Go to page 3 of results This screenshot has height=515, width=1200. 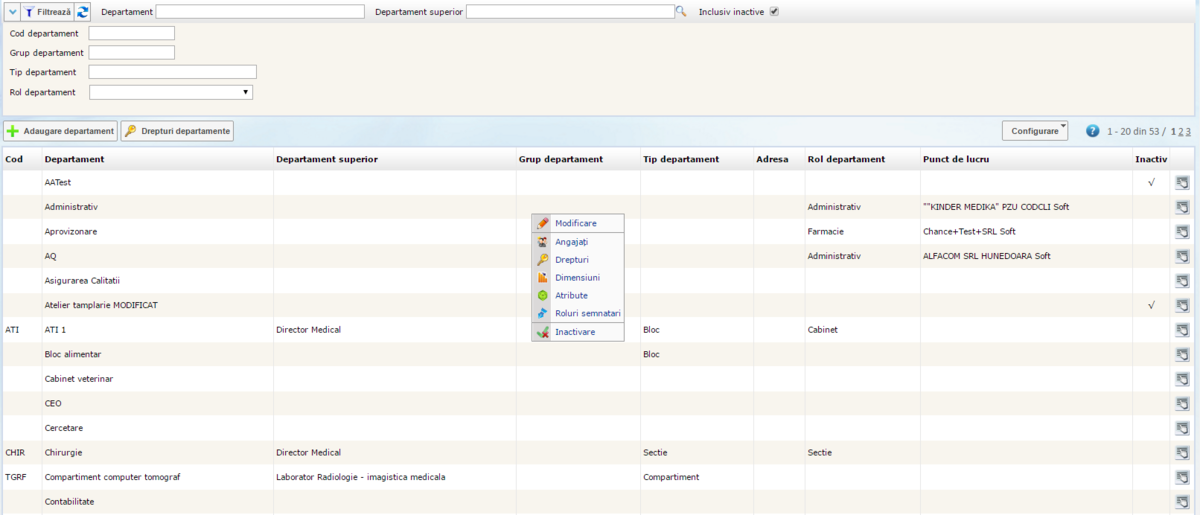pos(1187,131)
